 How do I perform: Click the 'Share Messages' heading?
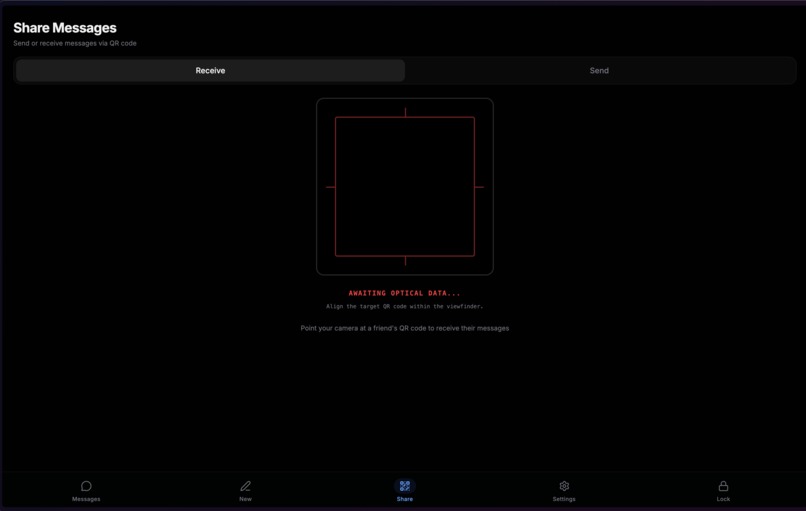coord(65,28)
